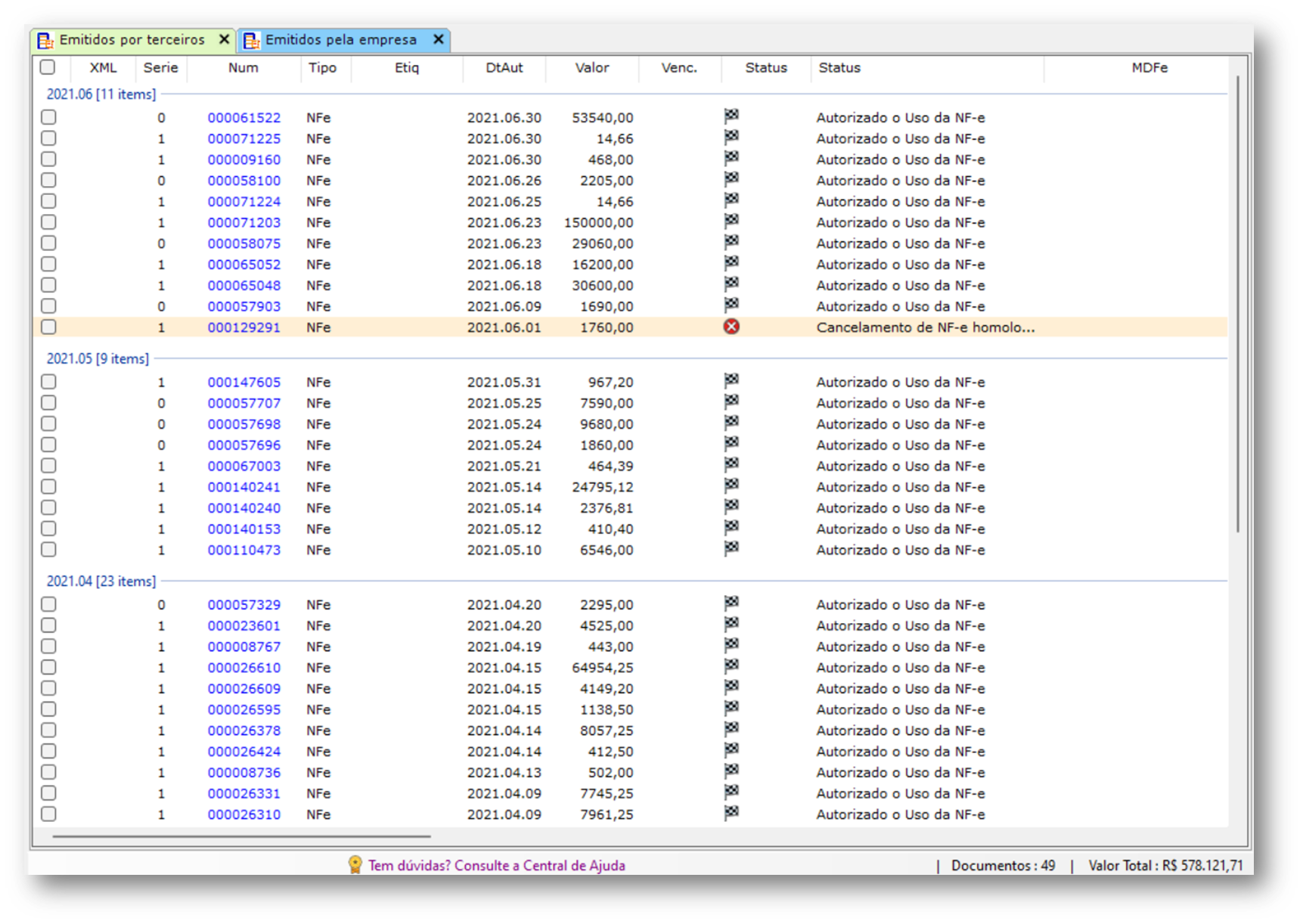Tick the checkbox for invoice 000147605
This screenshot has height=924, width=1303.
click(x=48, y=382)
